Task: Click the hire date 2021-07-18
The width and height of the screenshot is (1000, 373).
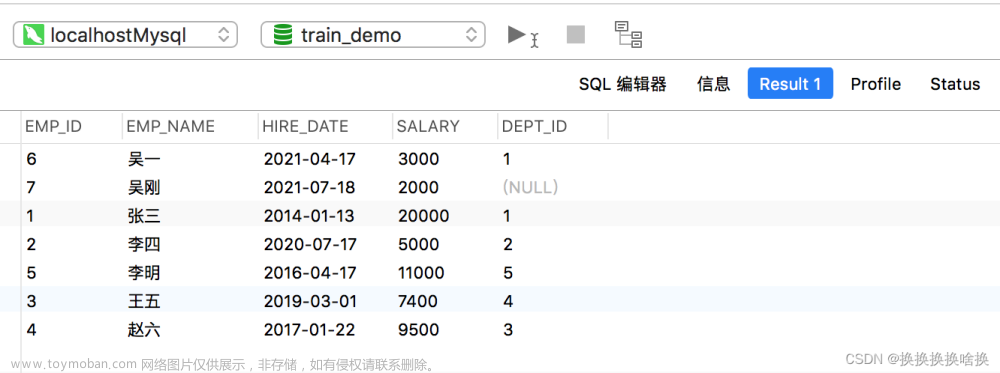Action: [309, 187]
